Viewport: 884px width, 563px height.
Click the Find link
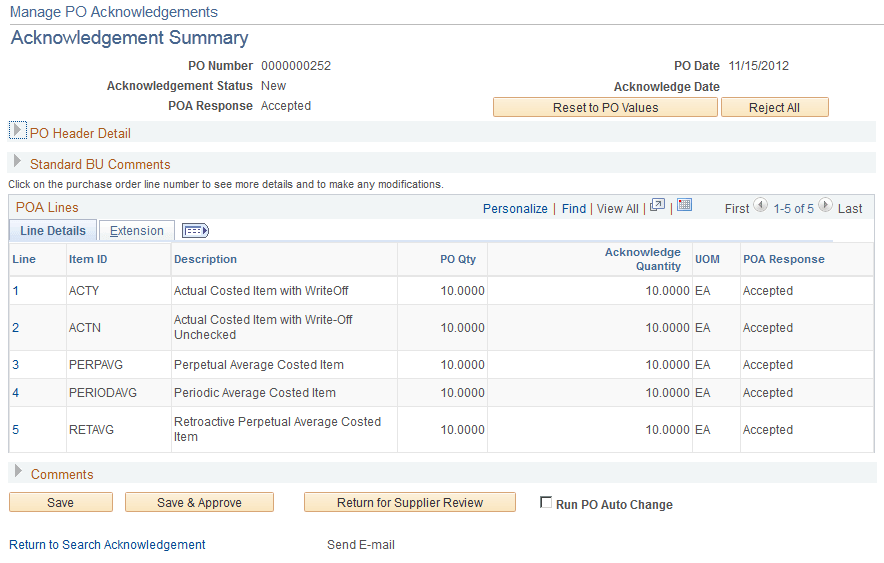[574, 209]
